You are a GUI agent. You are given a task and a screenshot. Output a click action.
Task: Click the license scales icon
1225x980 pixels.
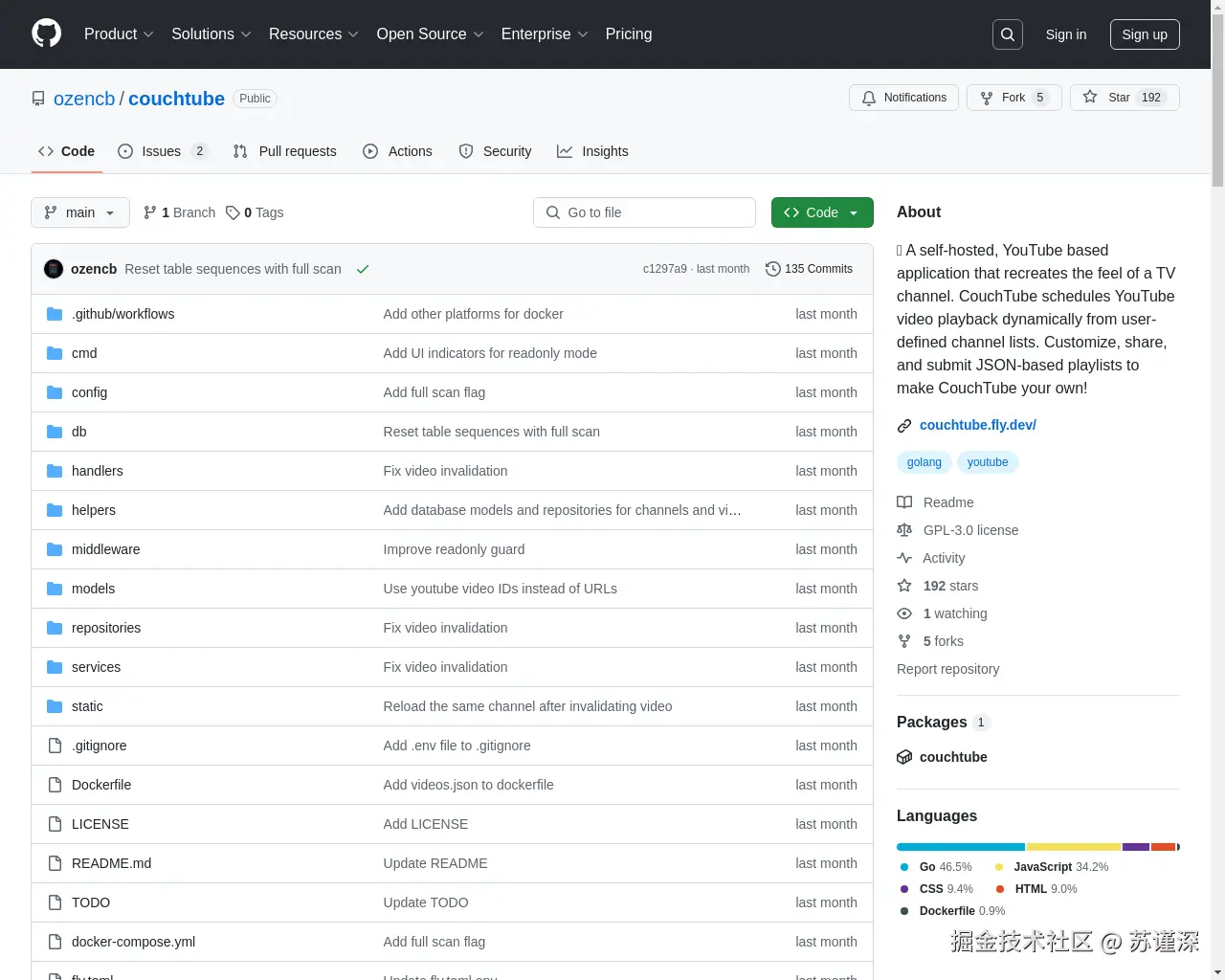point(904,530)
